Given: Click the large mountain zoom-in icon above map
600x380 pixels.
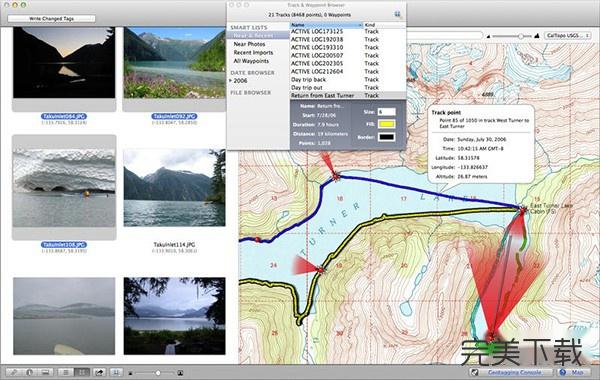Looking at the screenshot, I should 536,36.
